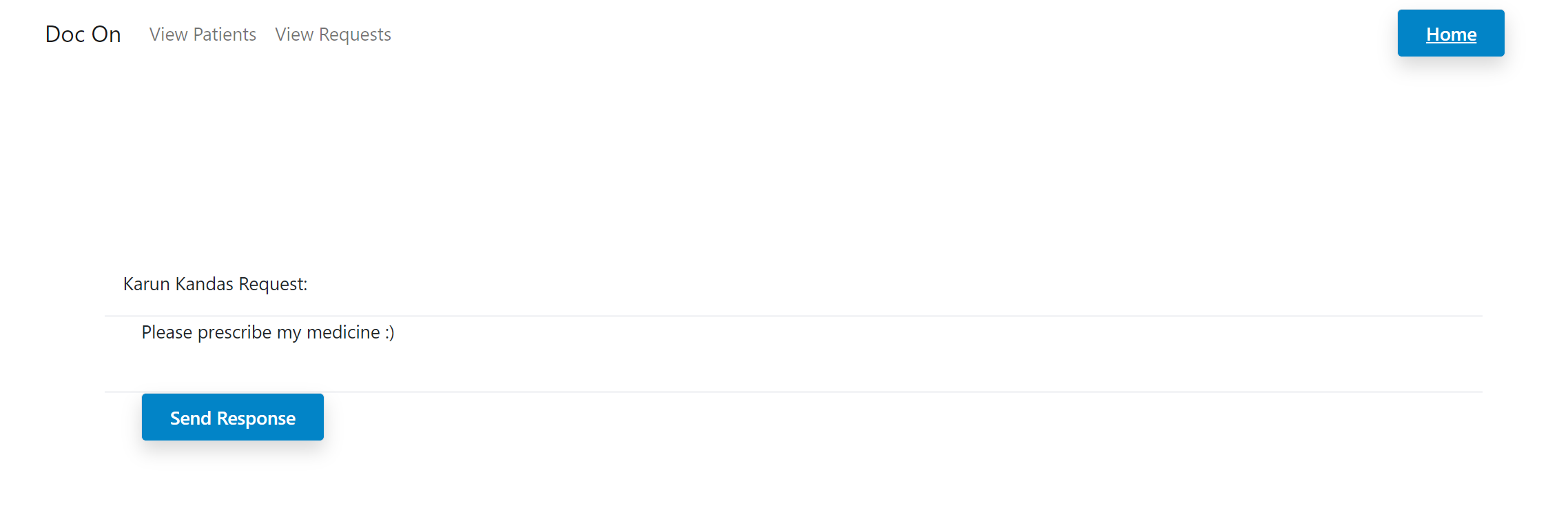
Task: Open the View Patients page
Action: pos(203,34)
